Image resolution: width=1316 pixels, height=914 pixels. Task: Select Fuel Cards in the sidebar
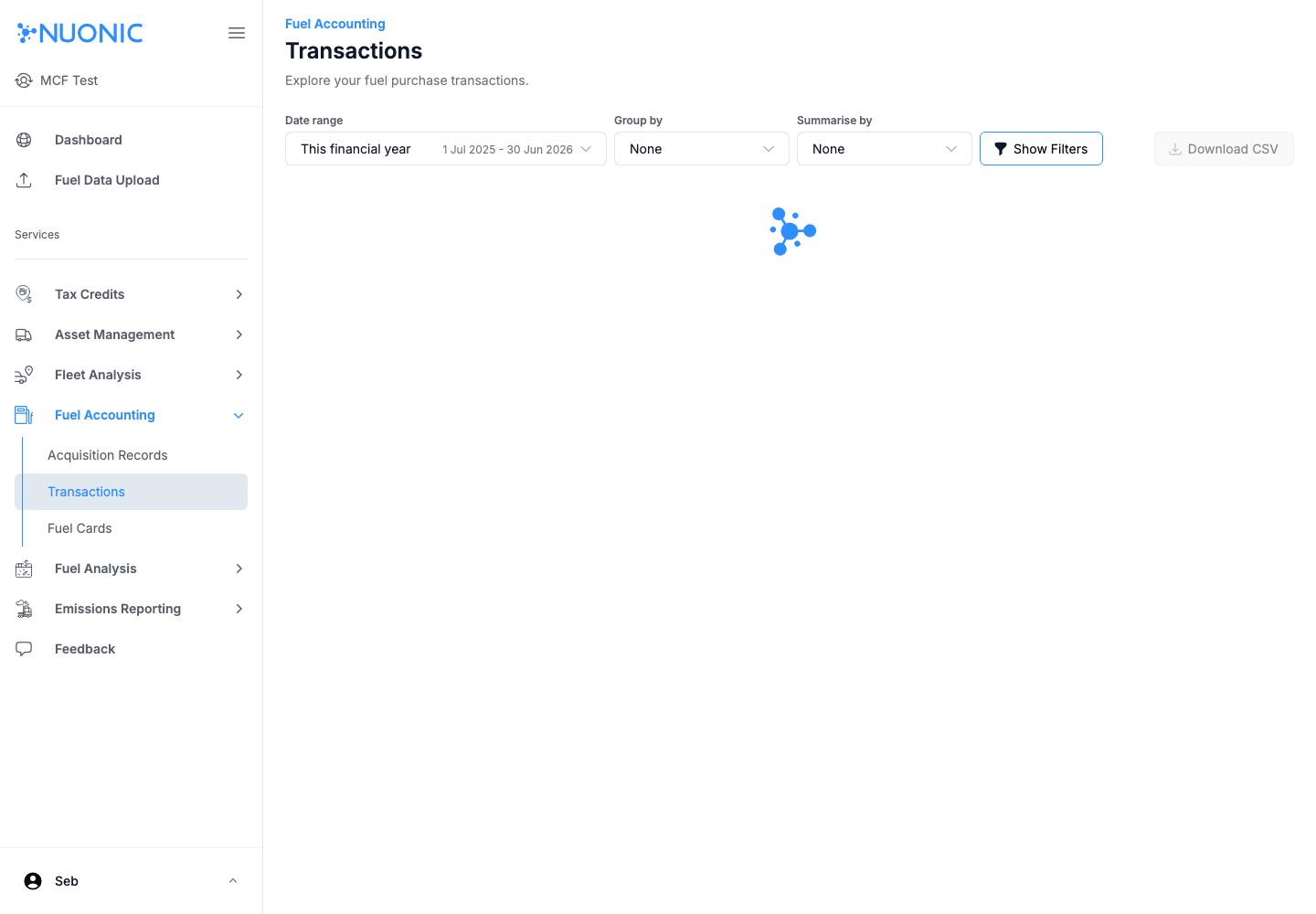(80, 528)
